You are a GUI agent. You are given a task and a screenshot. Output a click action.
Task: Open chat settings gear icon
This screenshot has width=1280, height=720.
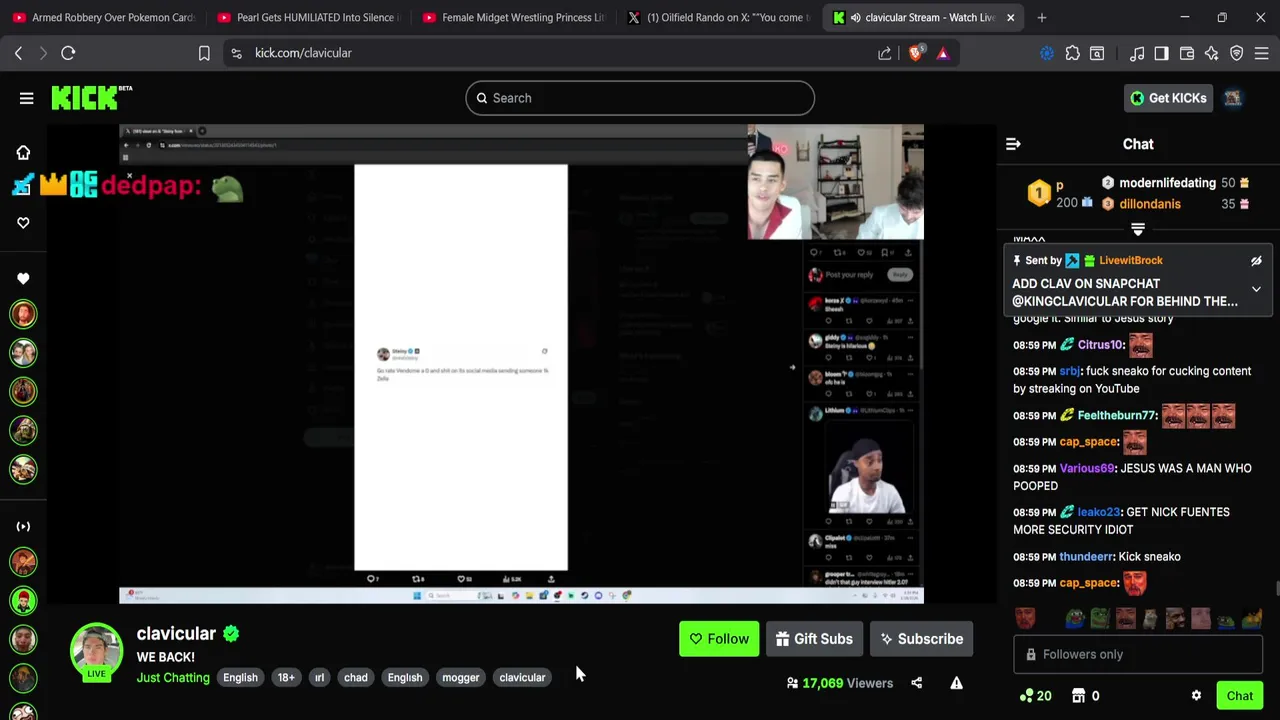(x=1196, y=696)
